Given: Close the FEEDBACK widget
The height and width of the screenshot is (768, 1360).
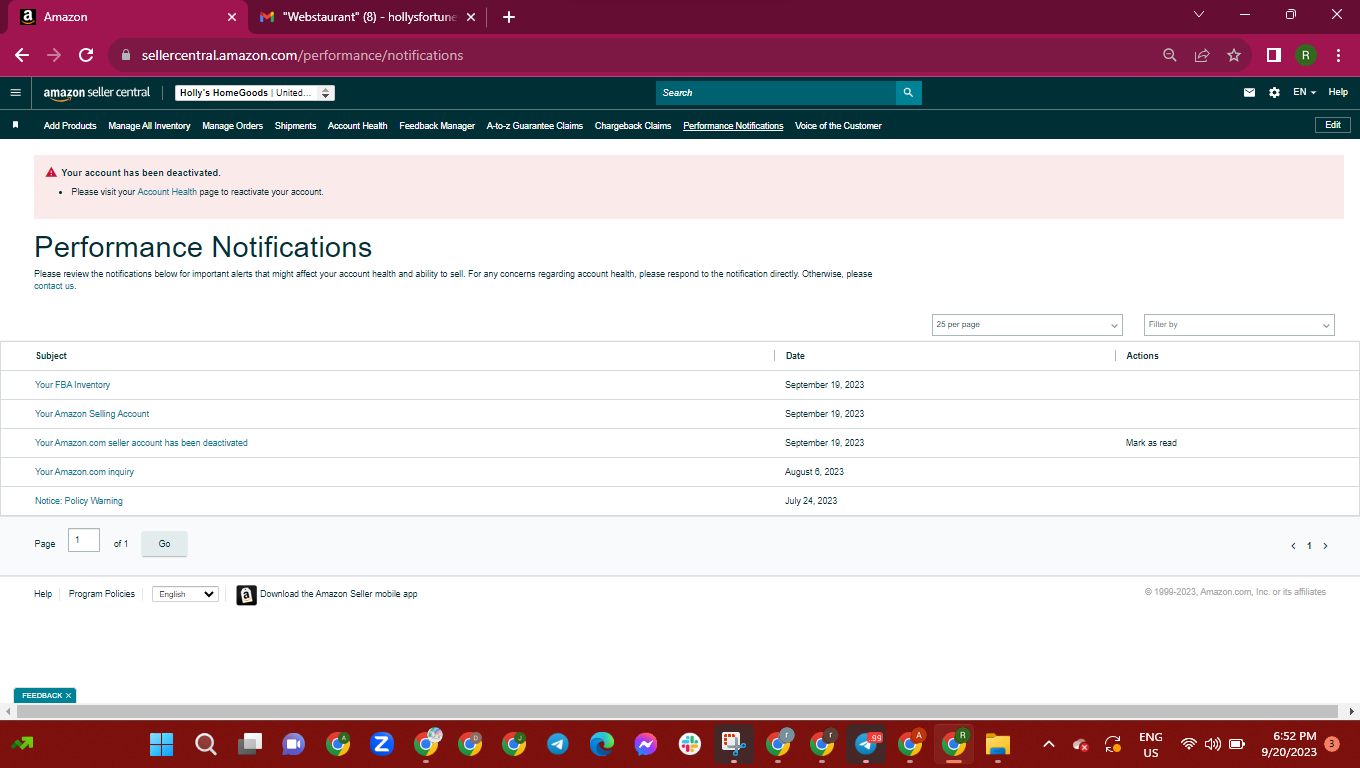Looking at the screenshot, I should tap(68, 695).
